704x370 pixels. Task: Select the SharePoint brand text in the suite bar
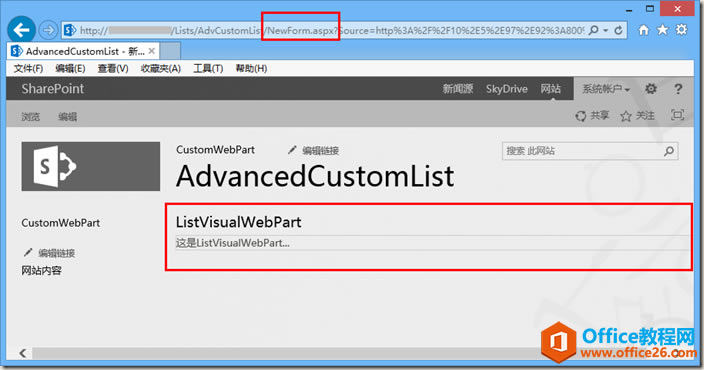(x=53, y=88)
